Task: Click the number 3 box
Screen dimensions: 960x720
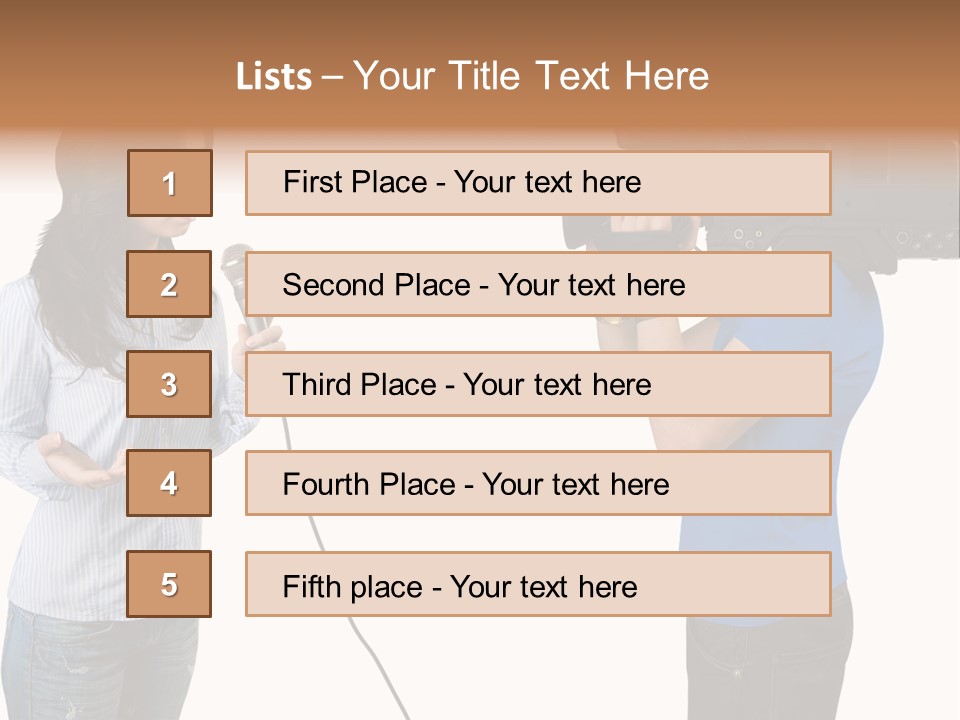Action: pyautogui.click(x=169, y=384)
